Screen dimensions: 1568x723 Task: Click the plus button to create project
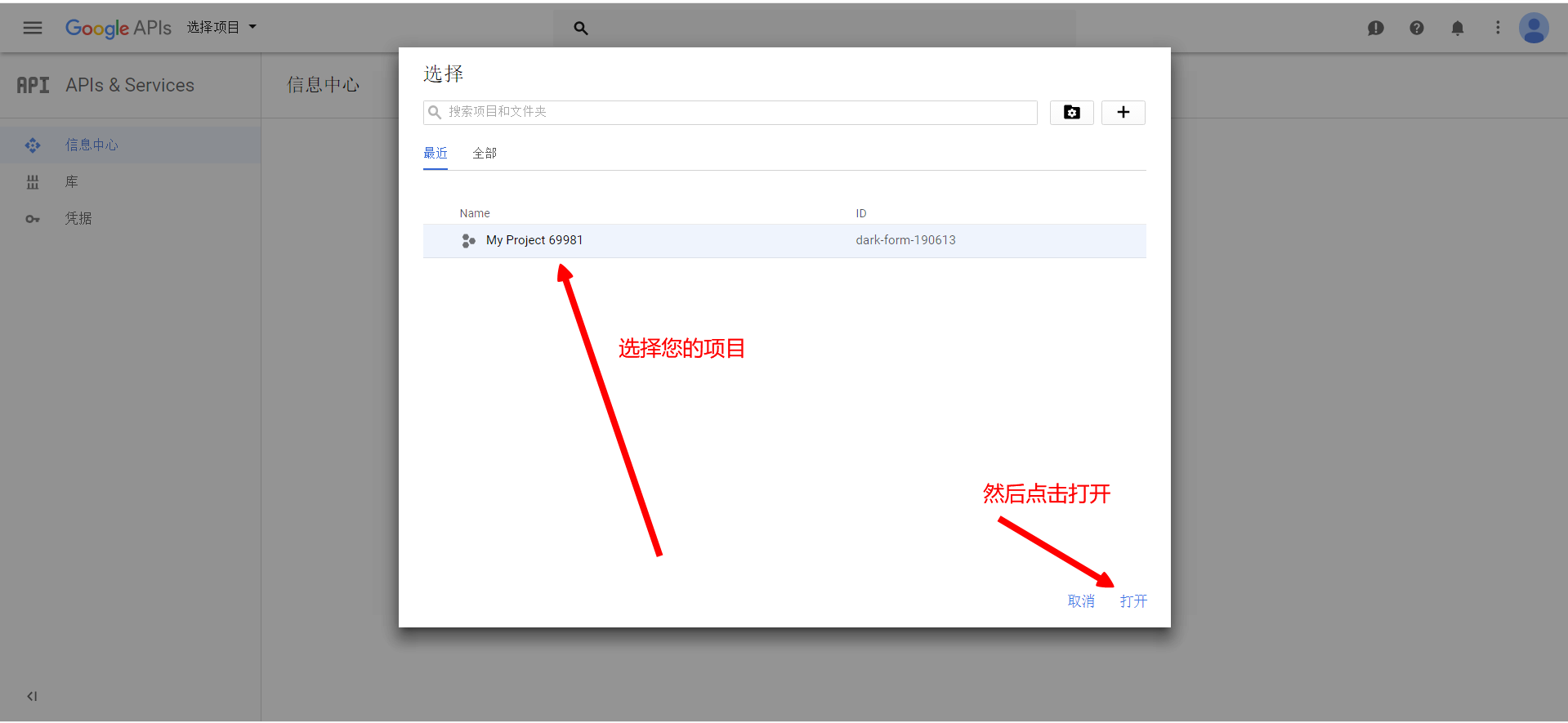pos(1124,112)
